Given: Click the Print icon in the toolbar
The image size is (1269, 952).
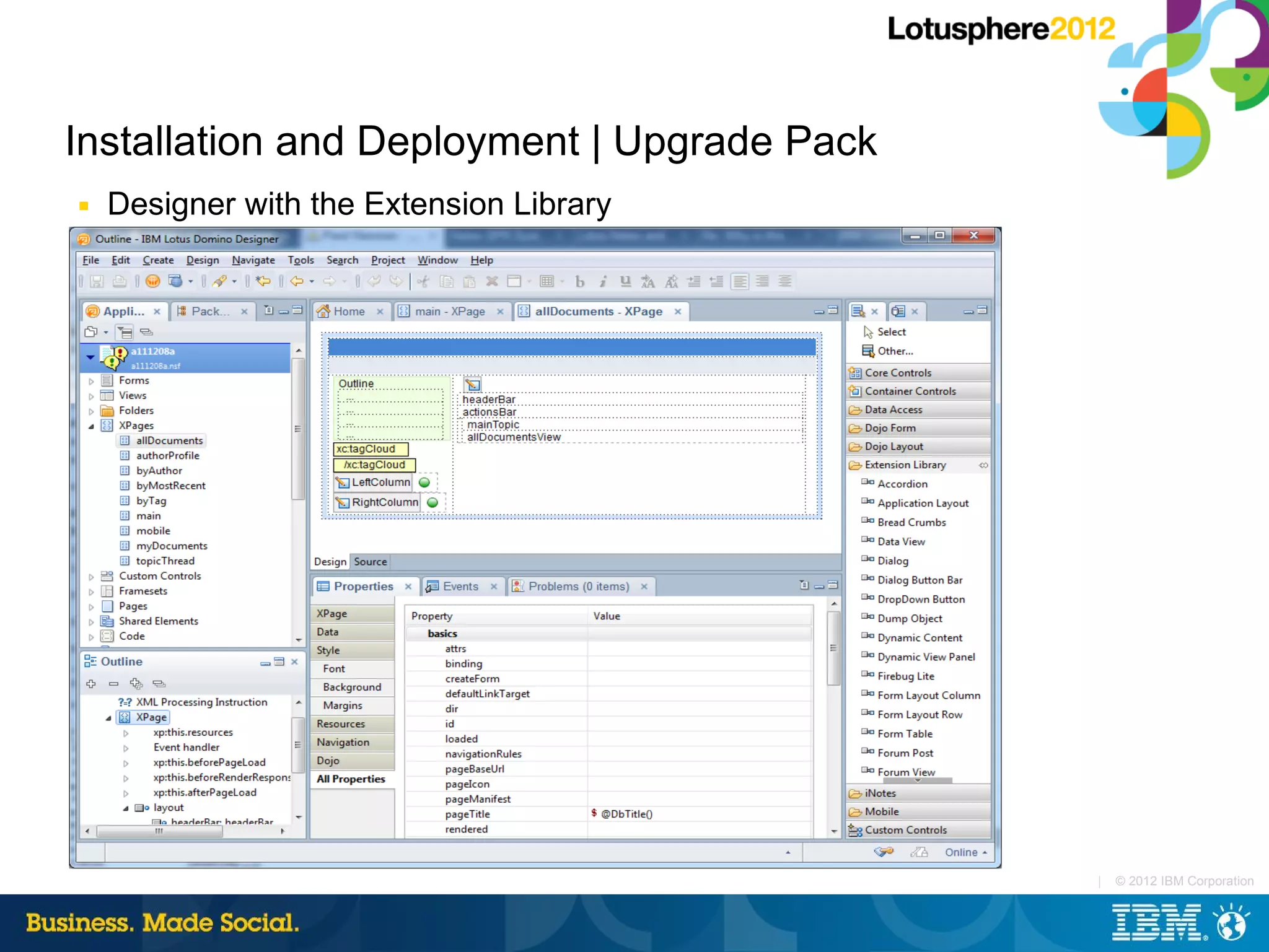Looking at the screenshot, I should click(120, 282).
